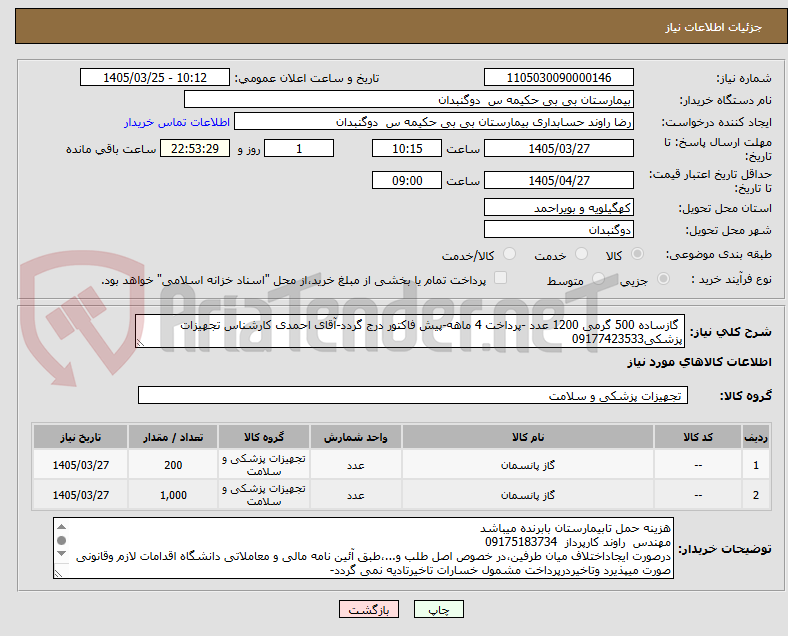Screen dimensions: 788x636
Task: Toggle the اسناد خزانه اسلامی payment checkbox
Action: point(501,278)
